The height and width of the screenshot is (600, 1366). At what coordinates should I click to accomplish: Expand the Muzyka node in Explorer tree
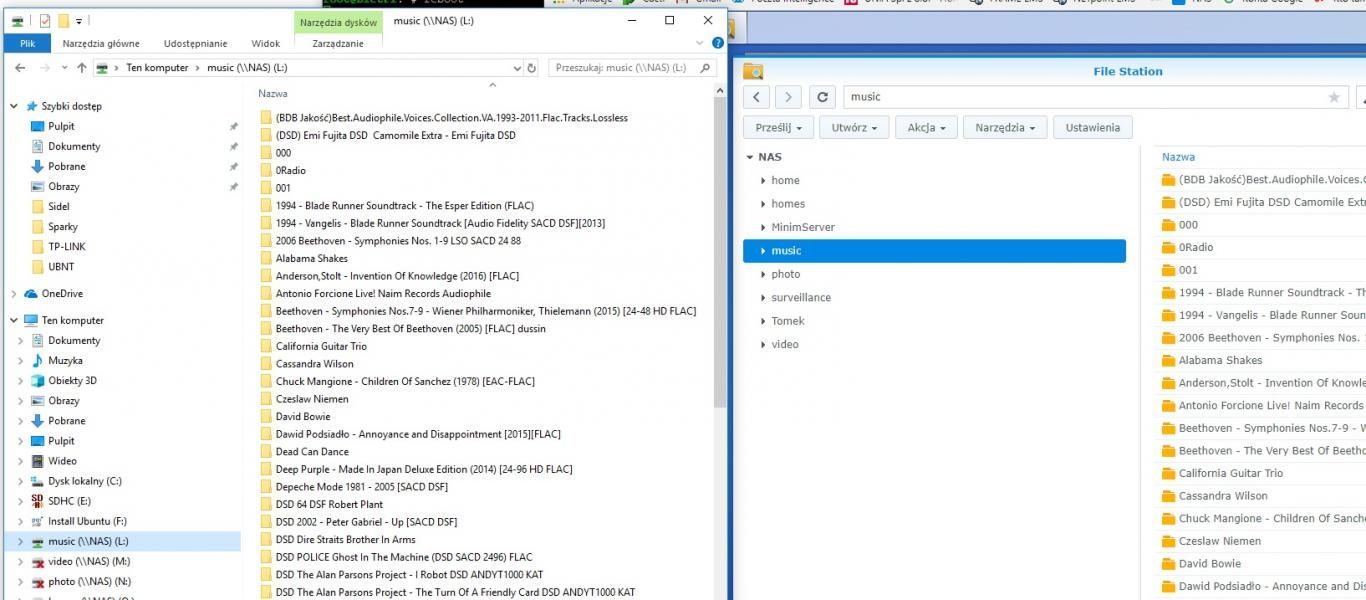(x=21, y=360)
